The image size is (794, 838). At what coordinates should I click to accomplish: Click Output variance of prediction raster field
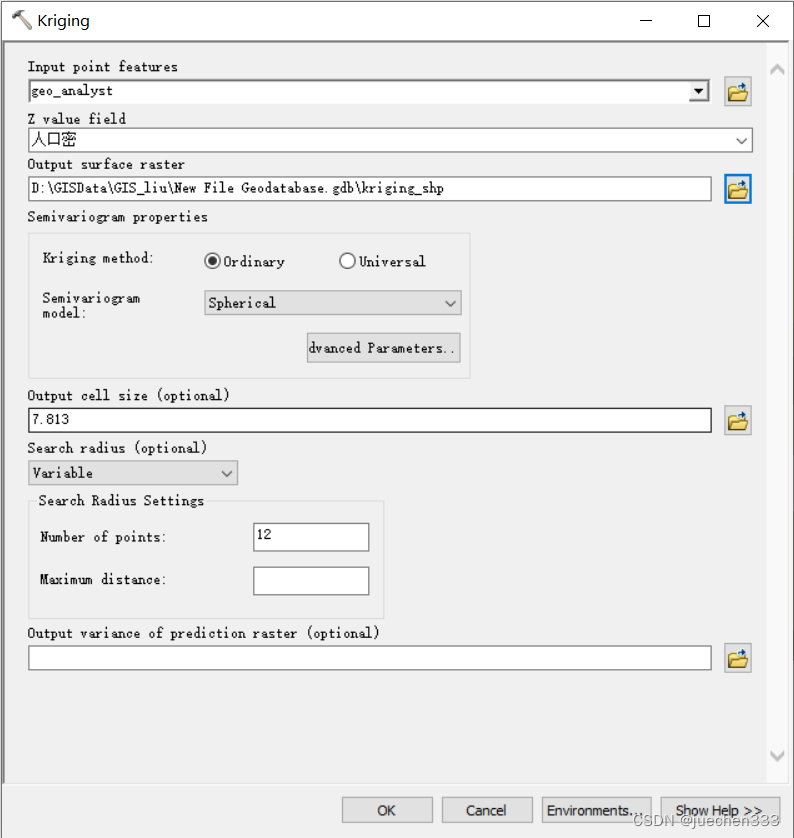coord(370,657)
